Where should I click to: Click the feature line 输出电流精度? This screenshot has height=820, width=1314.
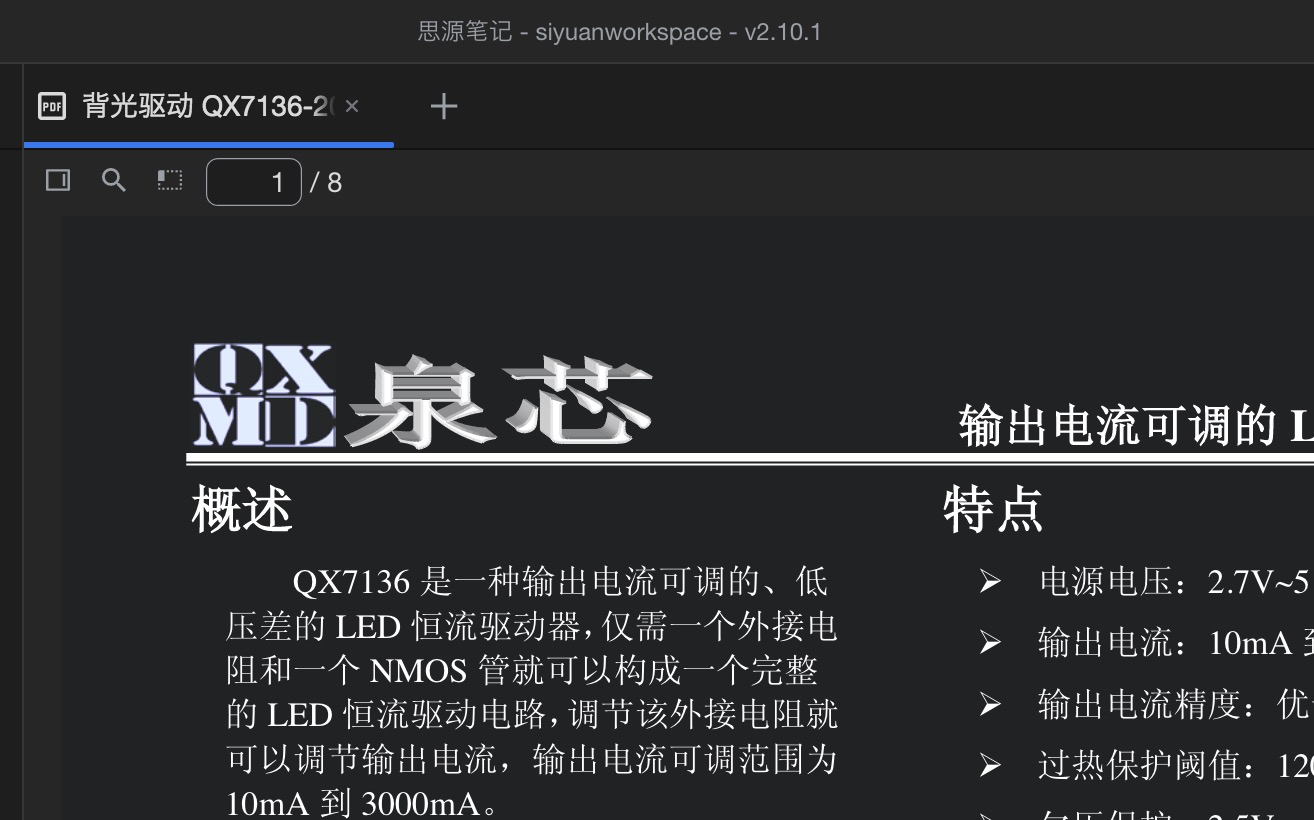(1176, 705)
